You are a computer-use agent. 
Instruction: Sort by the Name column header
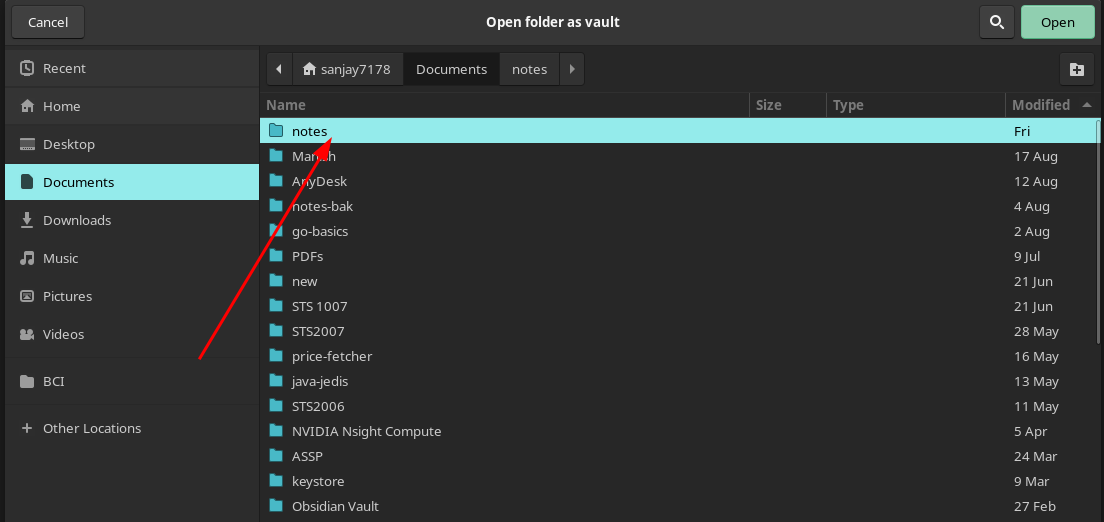point(286,105)
